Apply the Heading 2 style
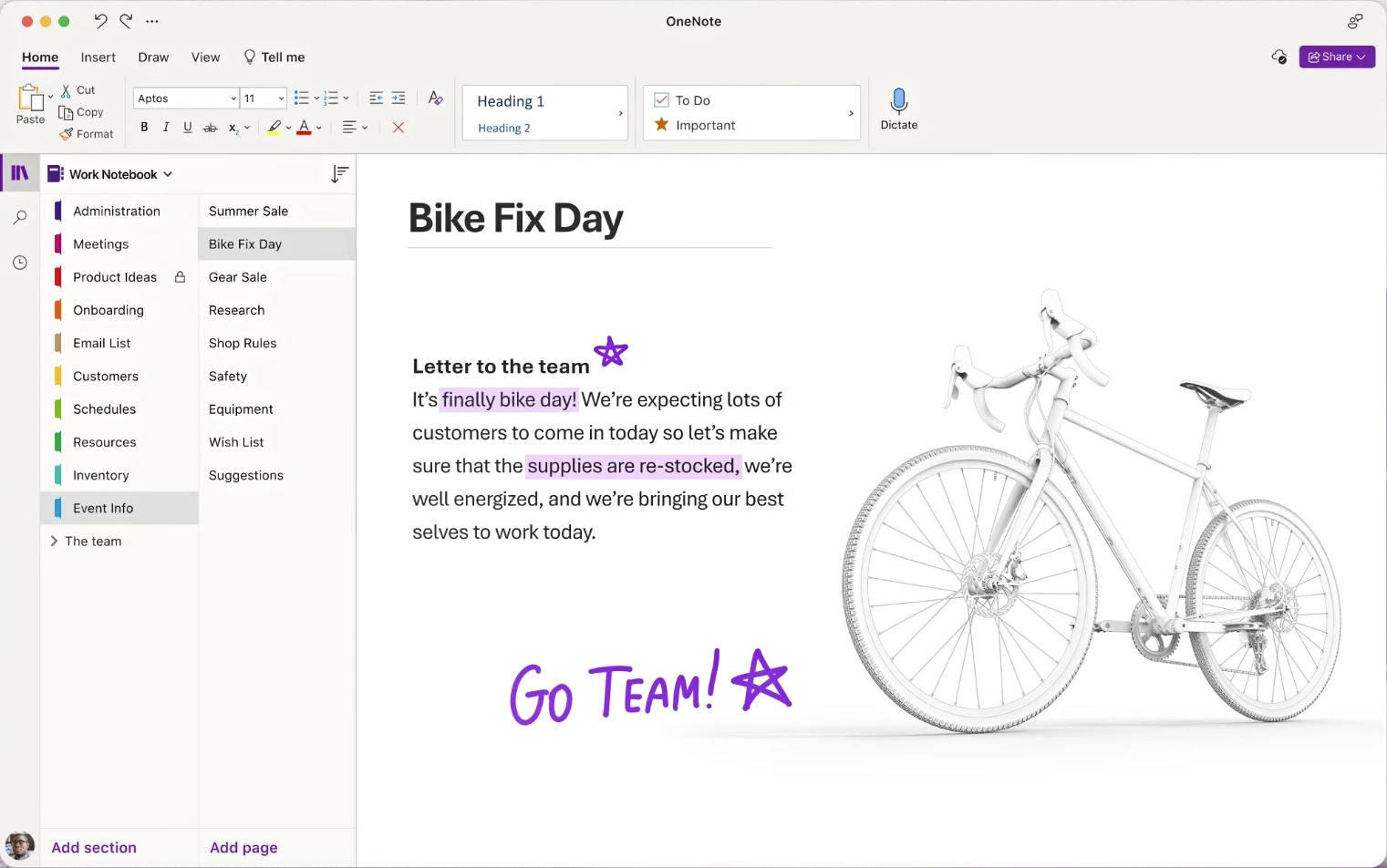The height and width of the screenshot is (868, 1387). [x=504, y=128]
